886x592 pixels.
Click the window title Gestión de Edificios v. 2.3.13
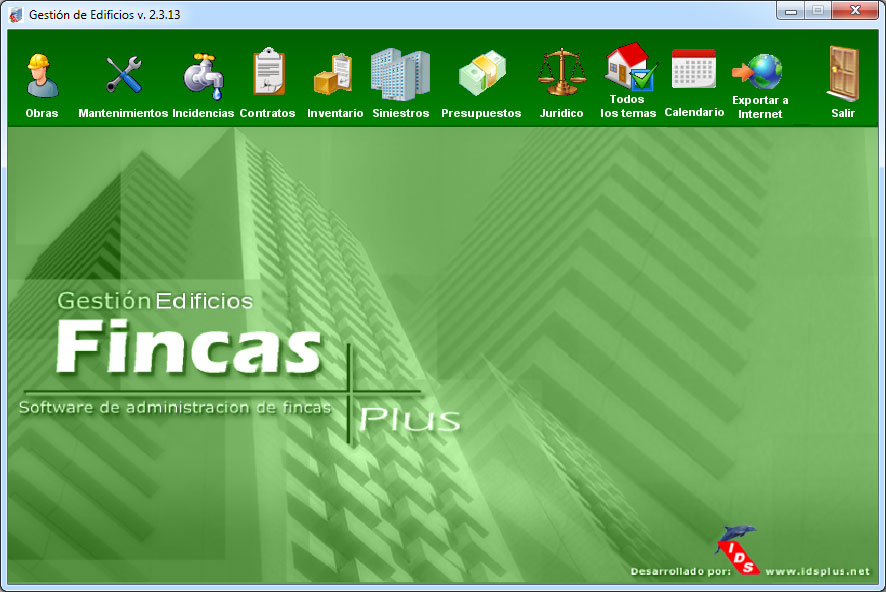[x=105, y=15]
